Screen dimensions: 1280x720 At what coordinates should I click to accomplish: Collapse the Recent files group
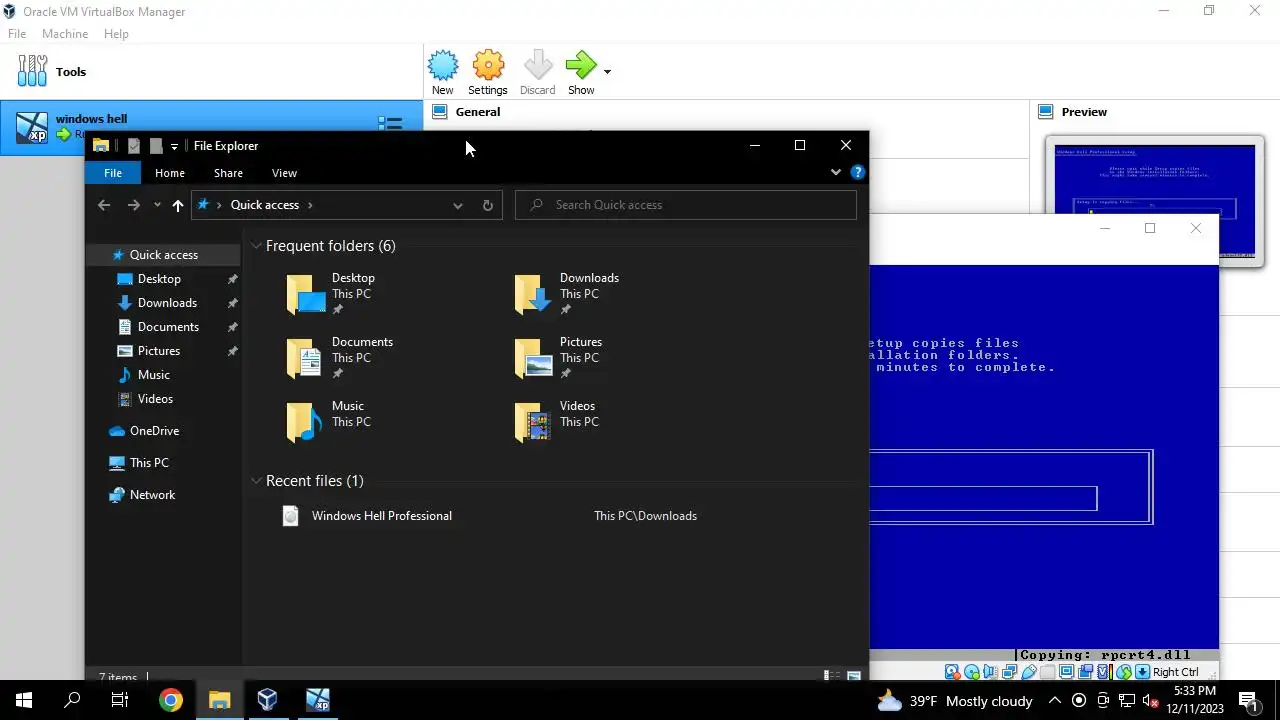coord(257,481)
